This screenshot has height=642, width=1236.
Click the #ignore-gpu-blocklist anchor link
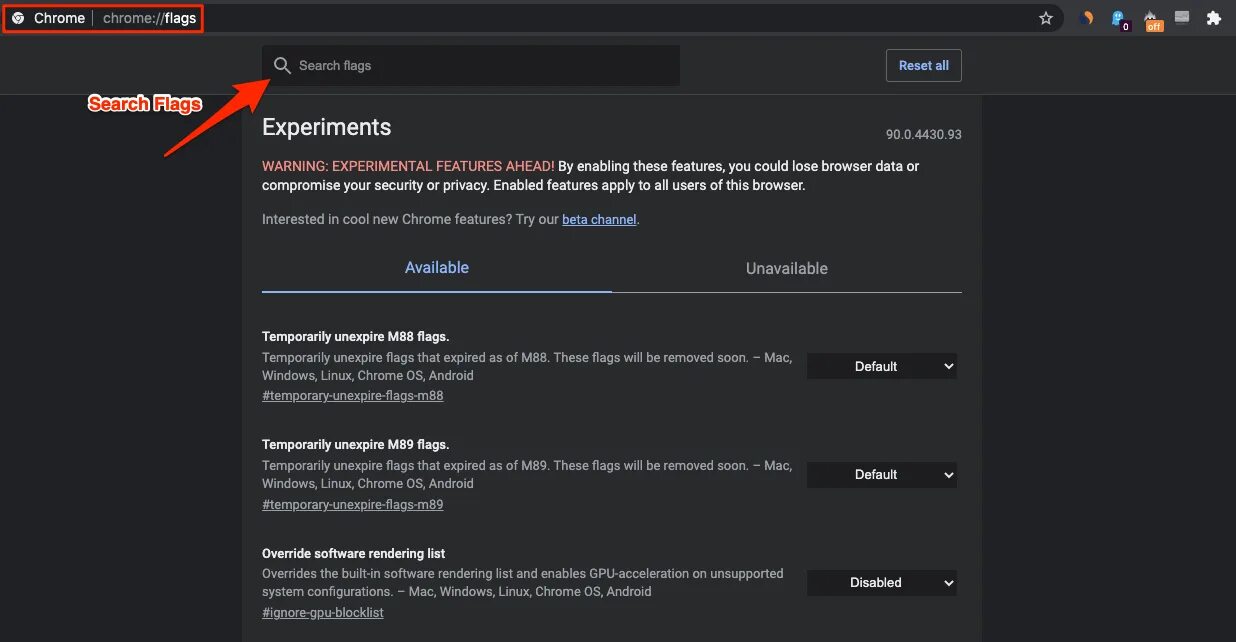coord(322,612)
